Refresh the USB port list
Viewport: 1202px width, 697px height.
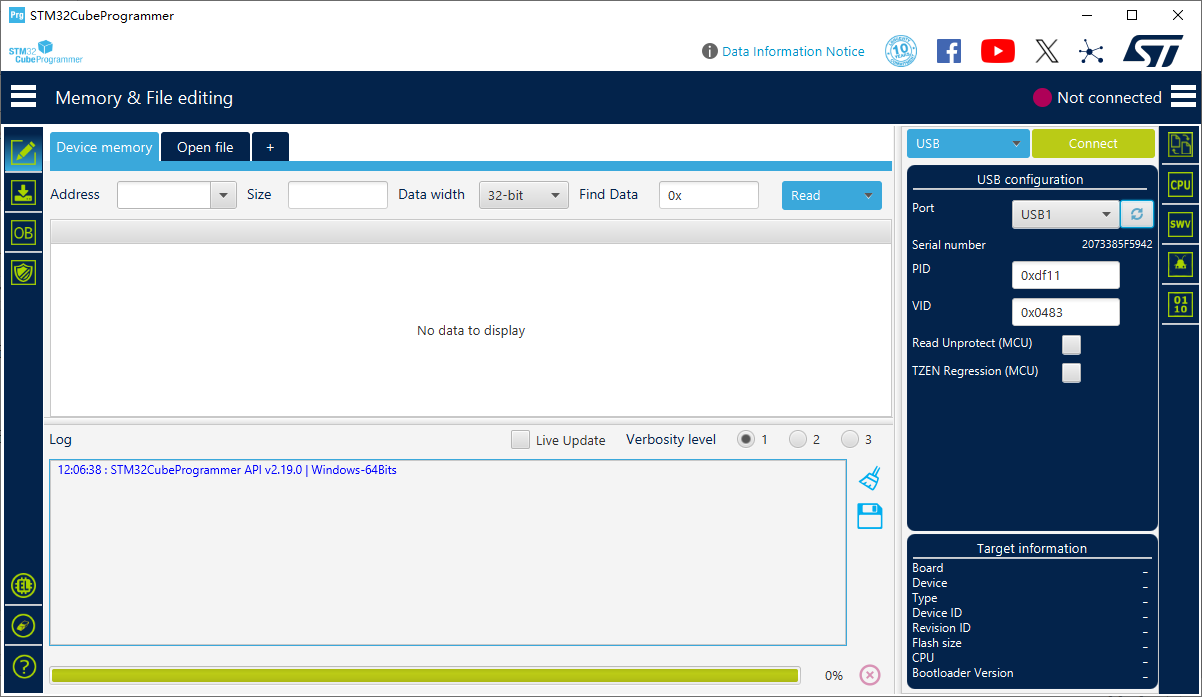(x=1136, y=214)
